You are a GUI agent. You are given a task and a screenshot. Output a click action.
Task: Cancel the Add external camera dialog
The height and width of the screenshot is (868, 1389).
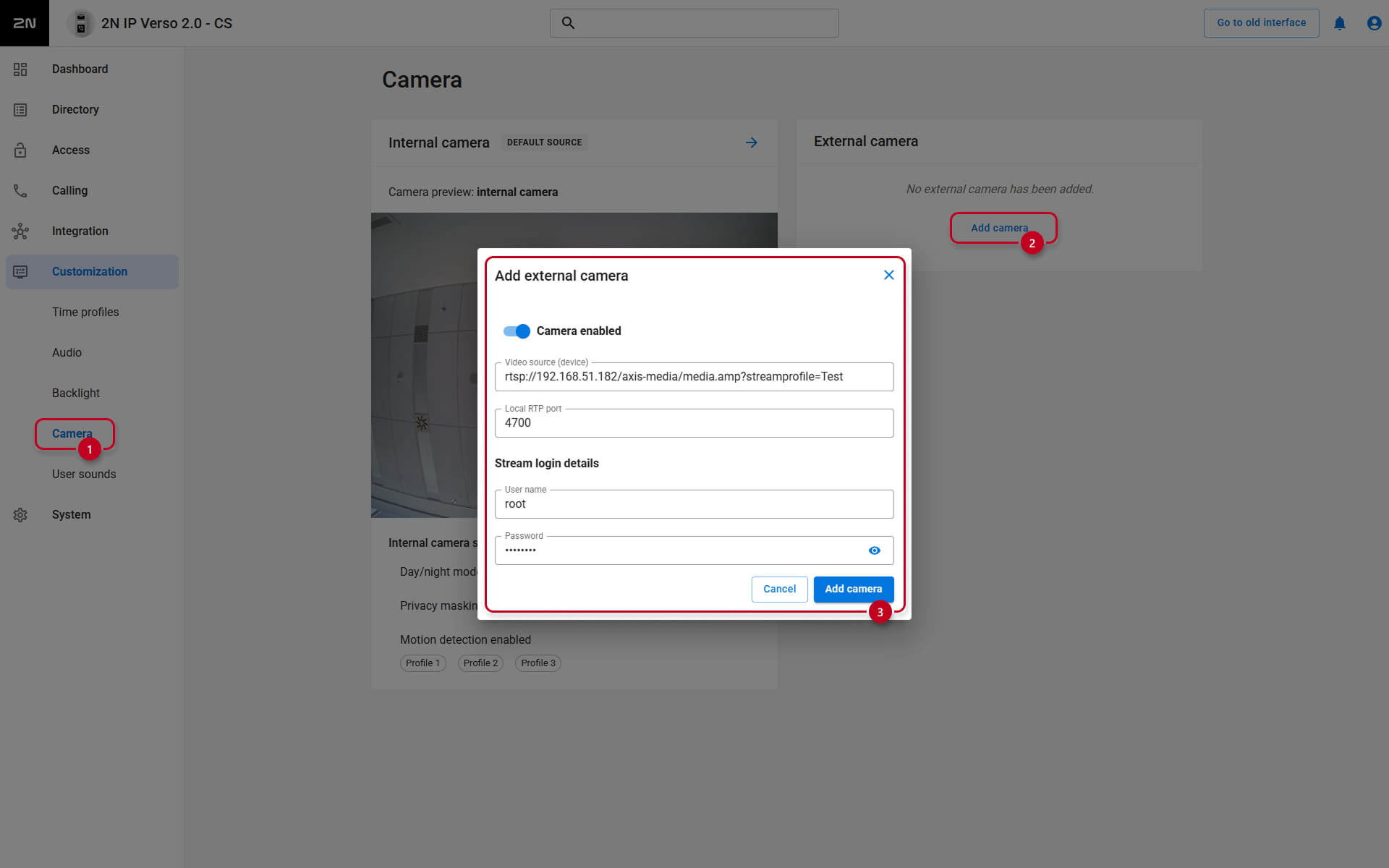tap(779, 590)
